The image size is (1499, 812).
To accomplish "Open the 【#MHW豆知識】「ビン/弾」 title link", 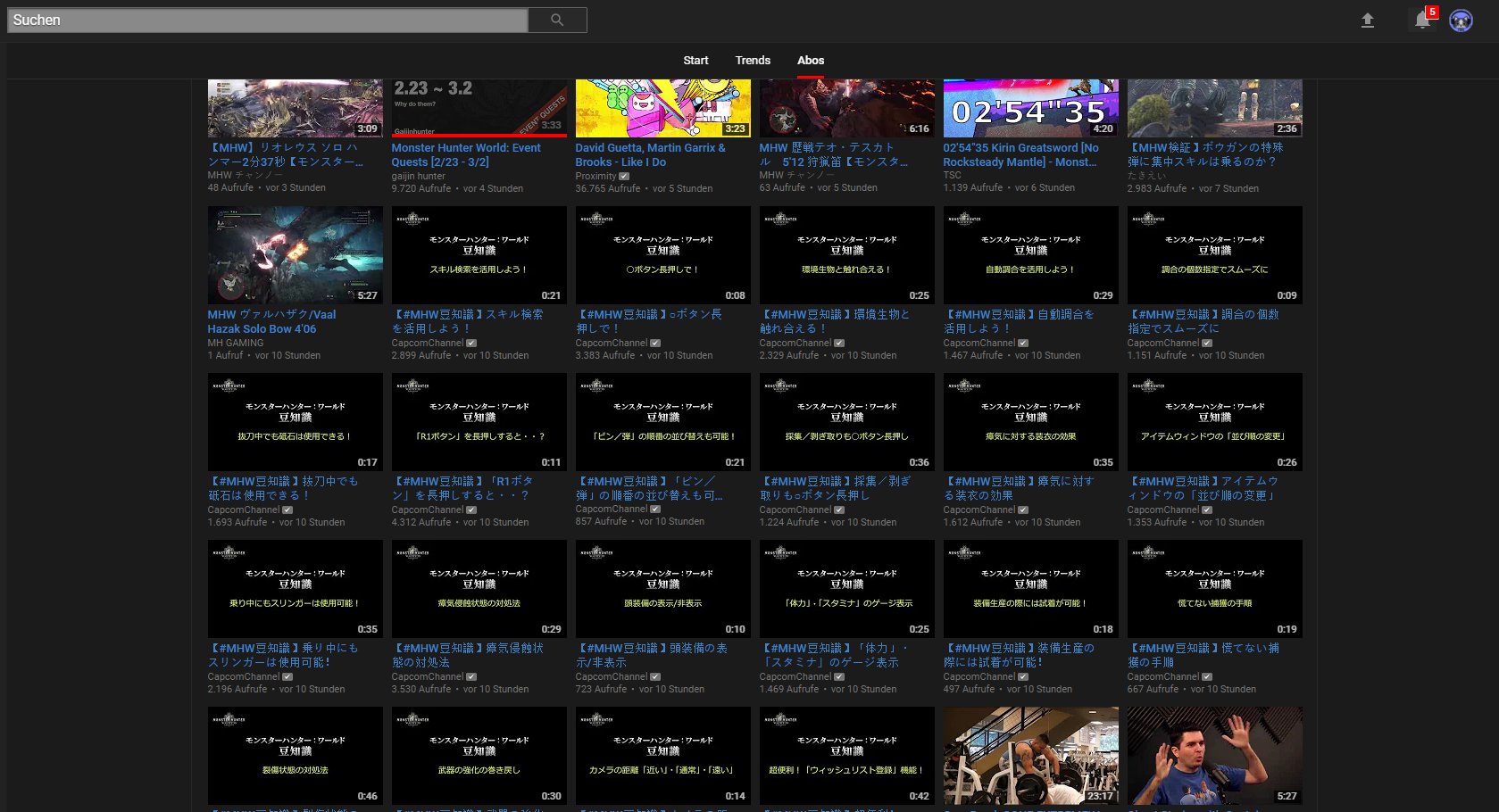I will (x=649, y=488).
